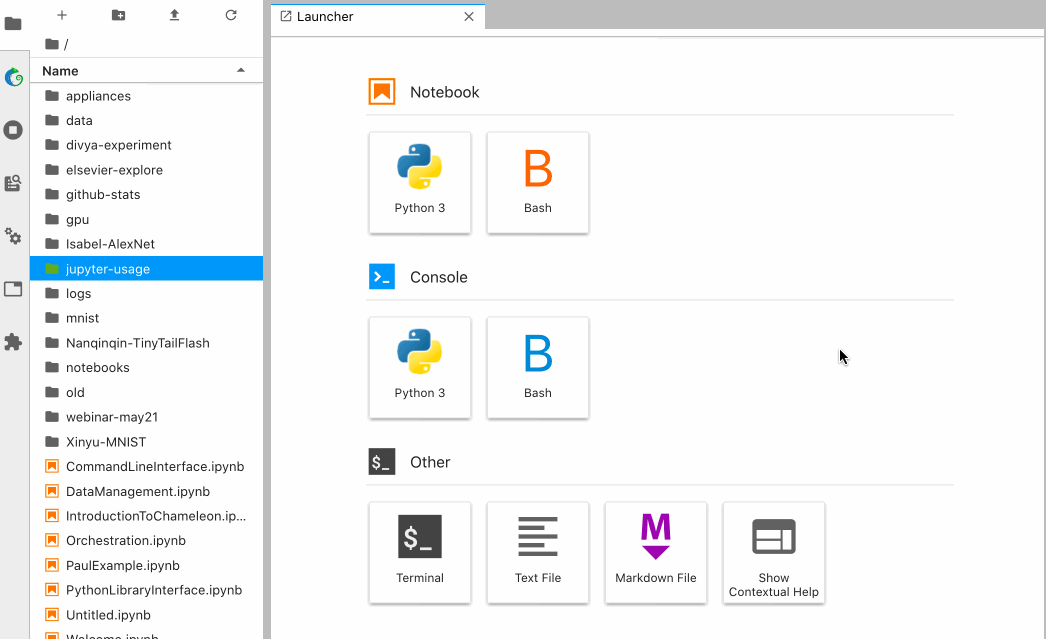This screenshot has height=639, width=1046.
Task: Open the Extension Manager puzzle icon
Action: (13, 342)
